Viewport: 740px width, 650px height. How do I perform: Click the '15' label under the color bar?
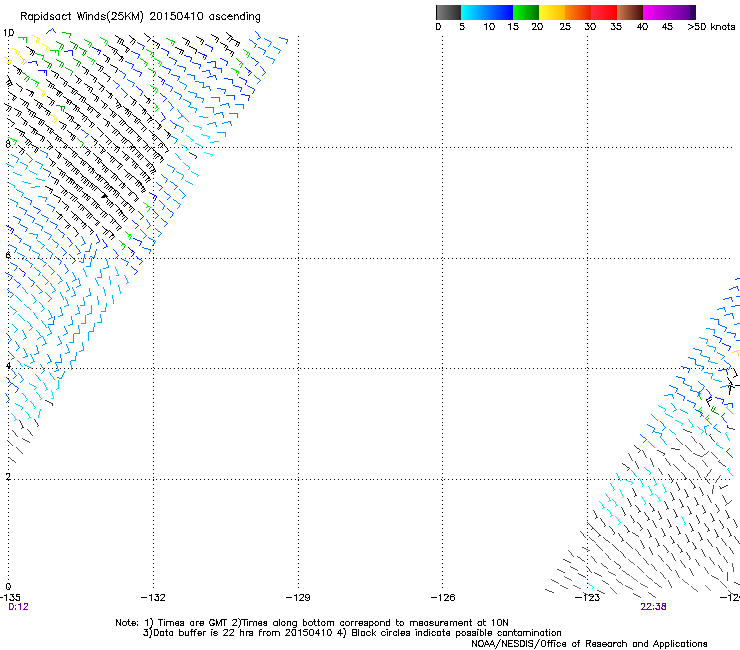click(x=513, y=27)
